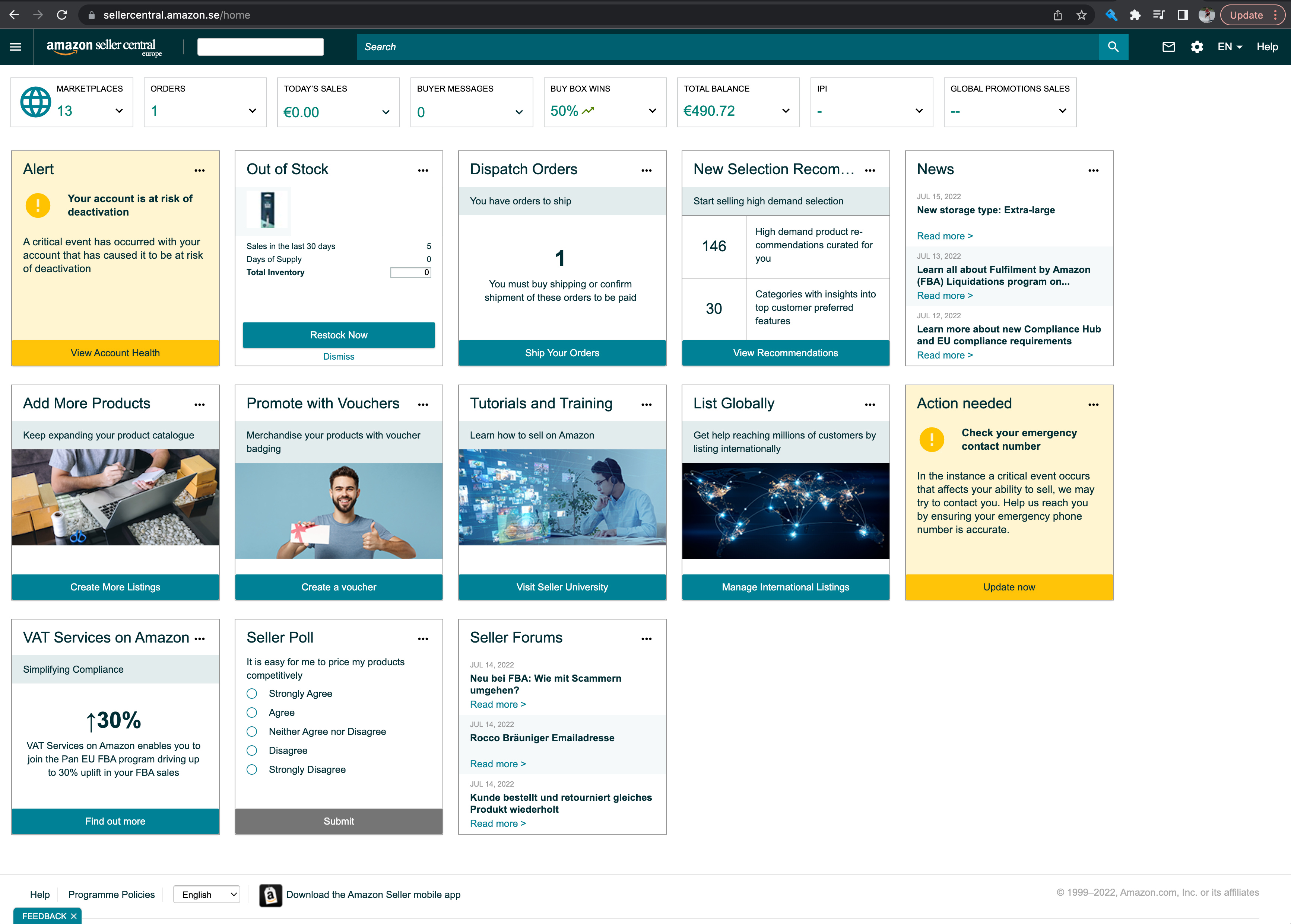This screenshot has height=924, width=1291.
Task: Expand the Marketplaces summary dropdown
Action: (119, 110)
